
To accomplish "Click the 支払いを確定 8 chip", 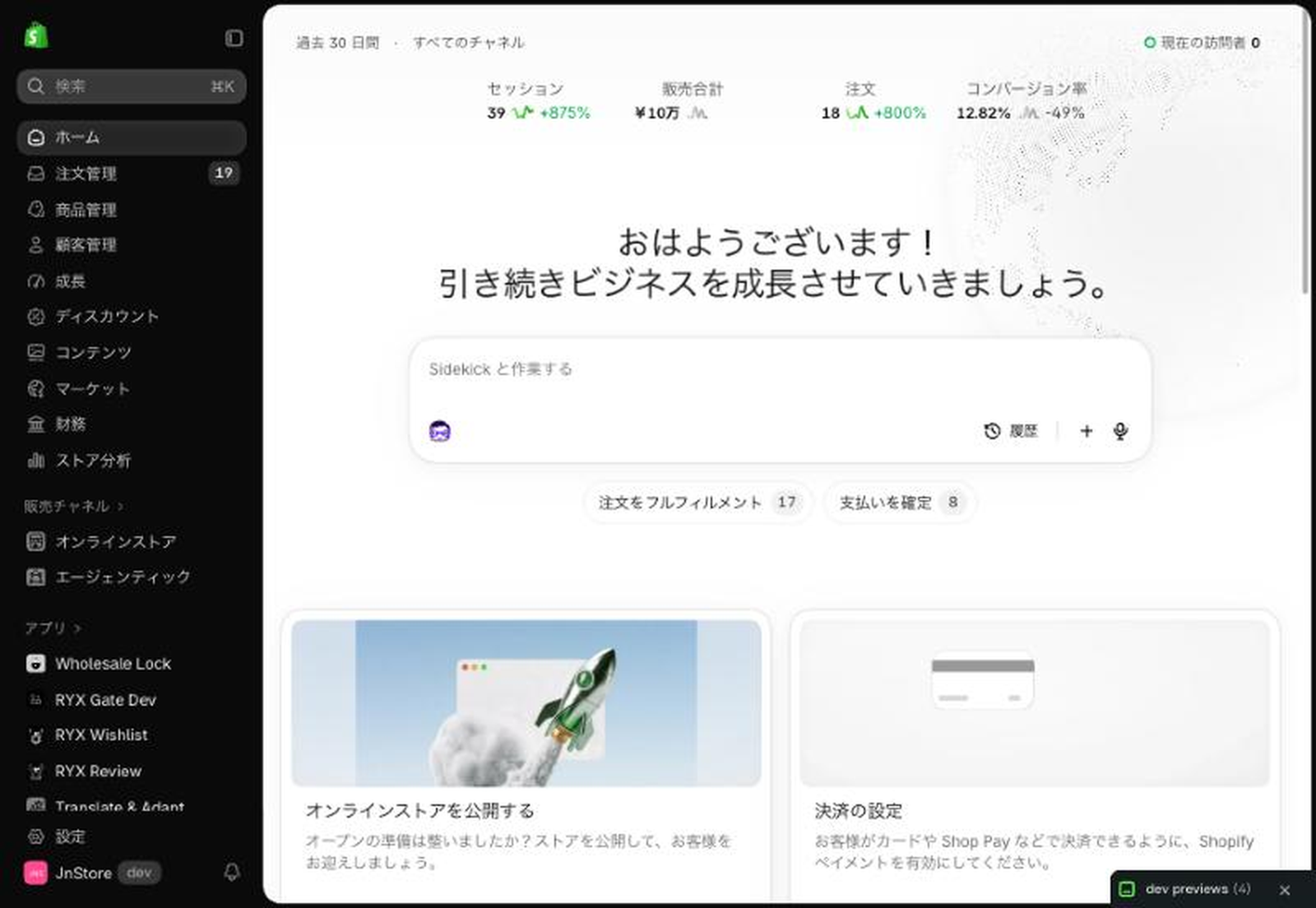I will click(x=901, y=503).
